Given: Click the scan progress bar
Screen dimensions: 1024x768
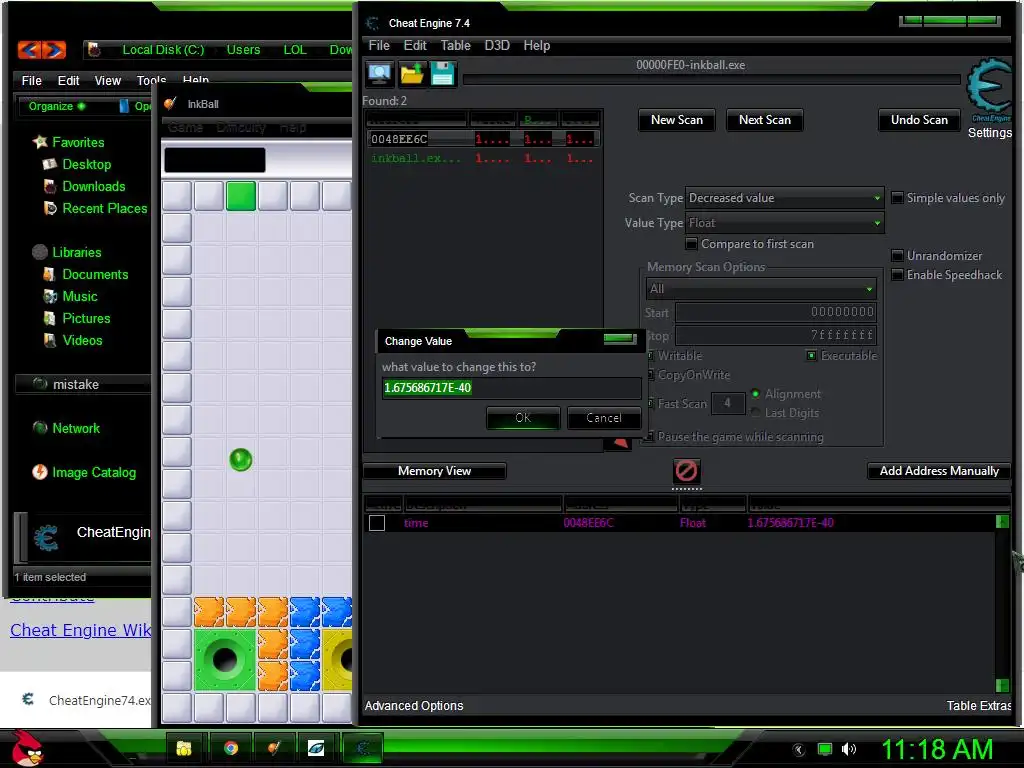Looking at the screenshot, I should 711,80.
